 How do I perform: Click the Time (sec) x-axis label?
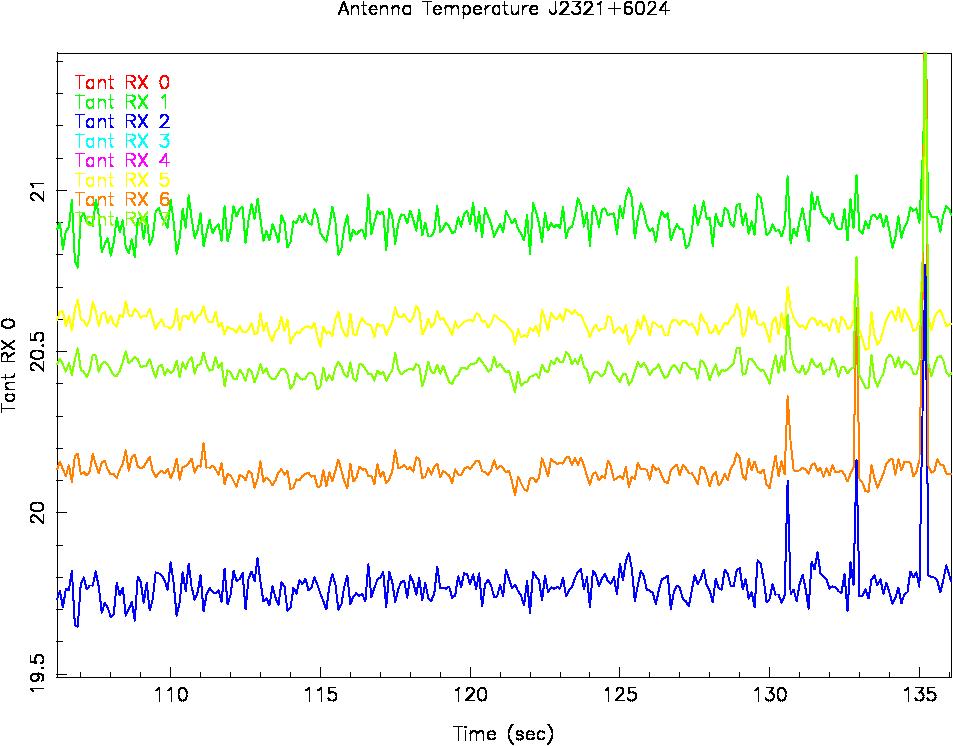click(503, 733)
